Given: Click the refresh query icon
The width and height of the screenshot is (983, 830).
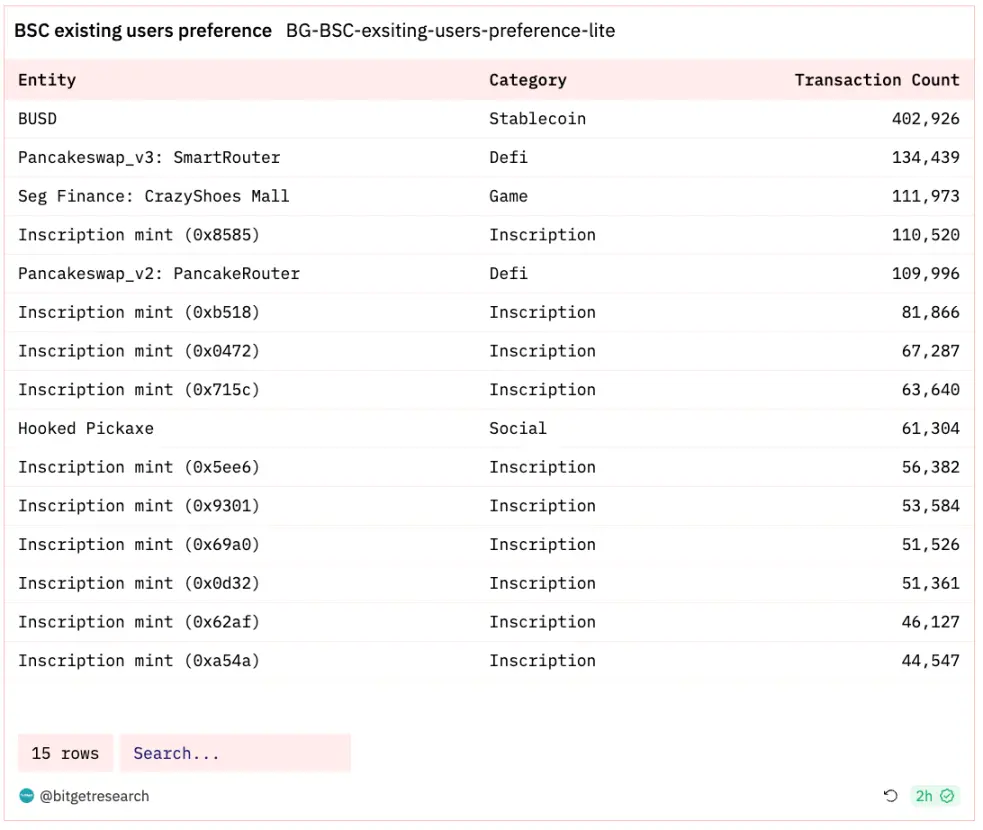Looking at the screenshot, I should [x=890, y=796].
